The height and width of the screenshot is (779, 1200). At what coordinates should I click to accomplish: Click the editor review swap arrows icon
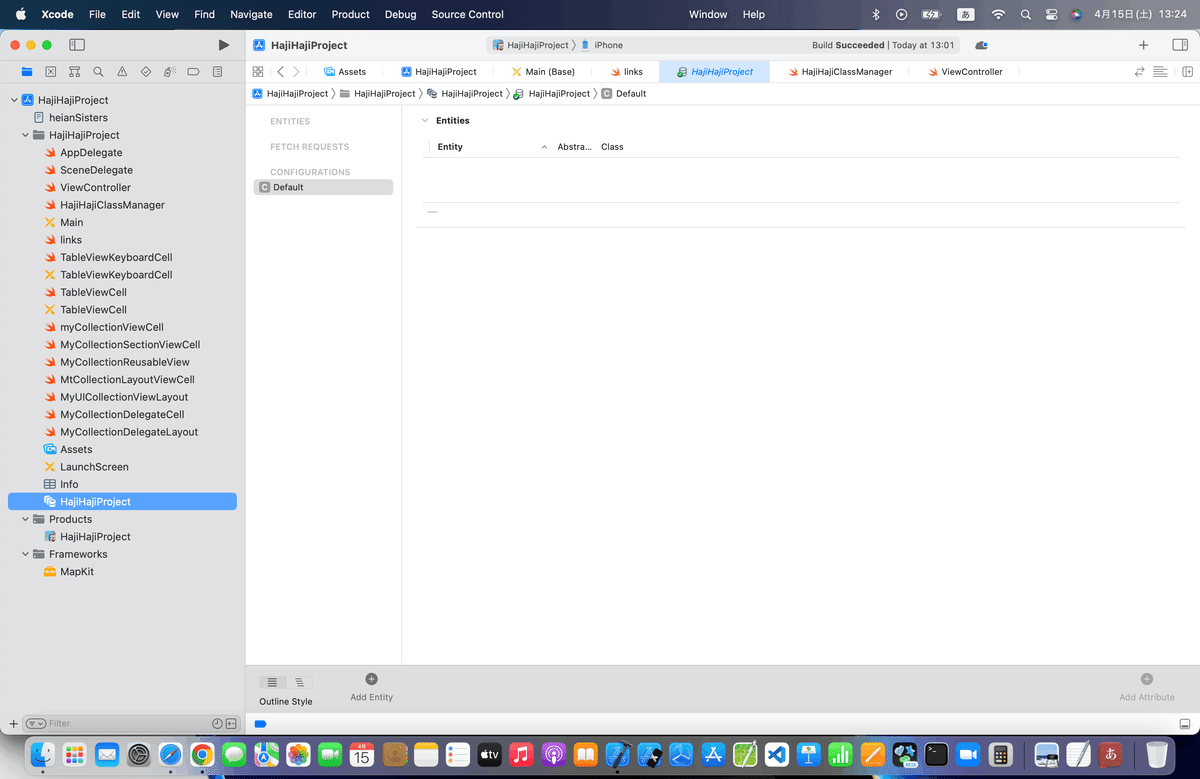pyautogui.click(x=1139, y=72)
